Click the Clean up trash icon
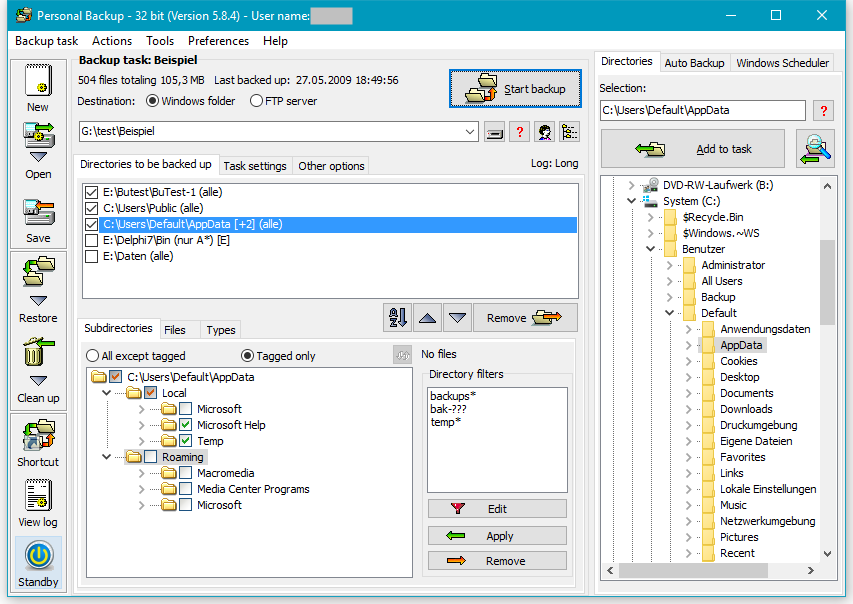 tap(38, 352)
